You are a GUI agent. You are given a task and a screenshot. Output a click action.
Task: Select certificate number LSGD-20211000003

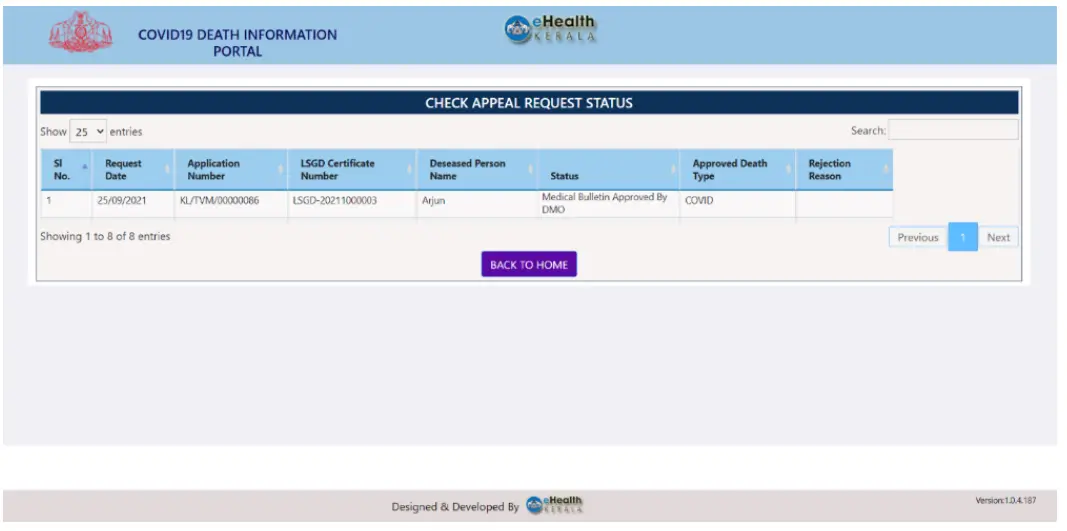352,204
